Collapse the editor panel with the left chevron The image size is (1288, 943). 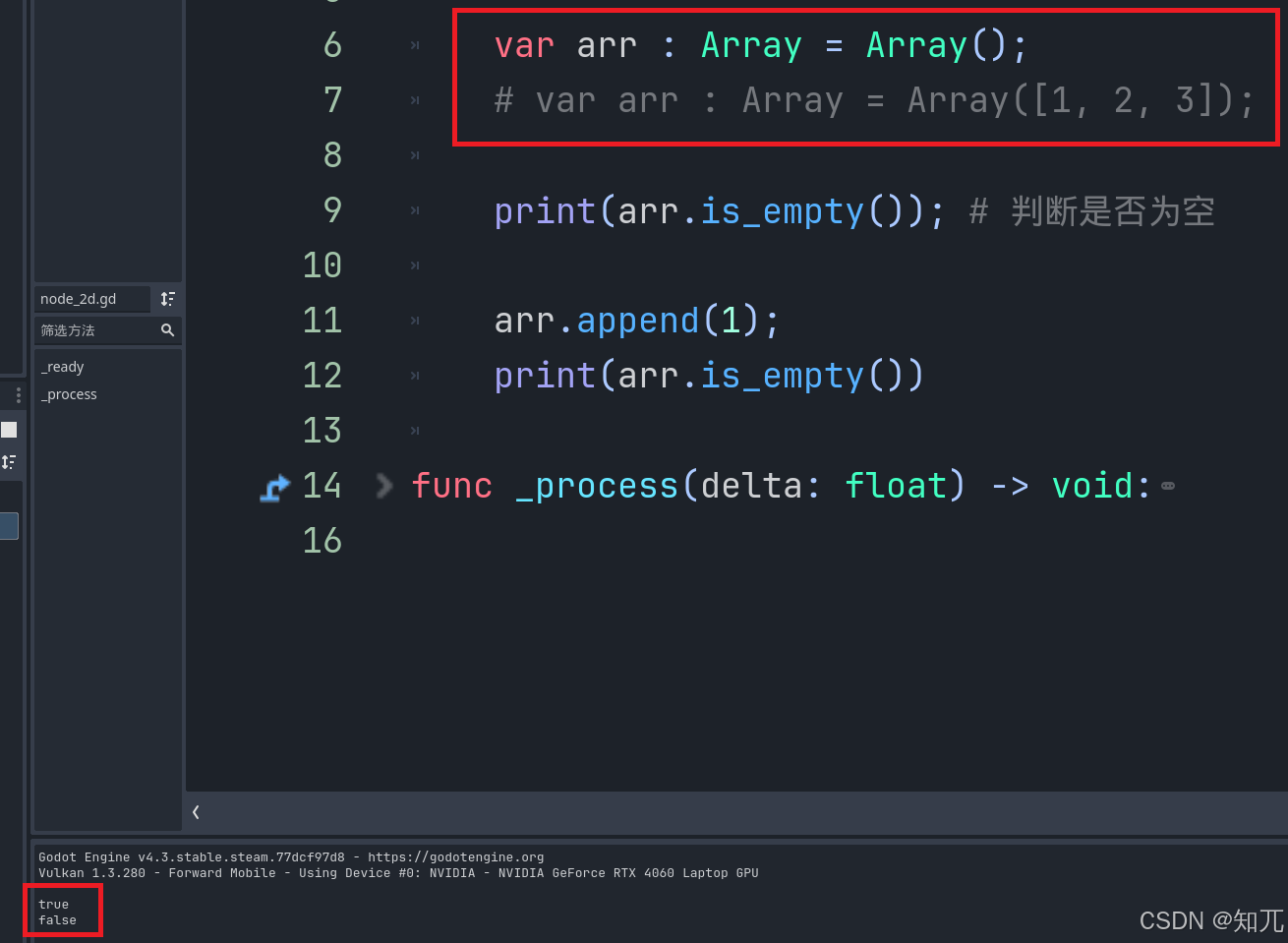[195, 811]
